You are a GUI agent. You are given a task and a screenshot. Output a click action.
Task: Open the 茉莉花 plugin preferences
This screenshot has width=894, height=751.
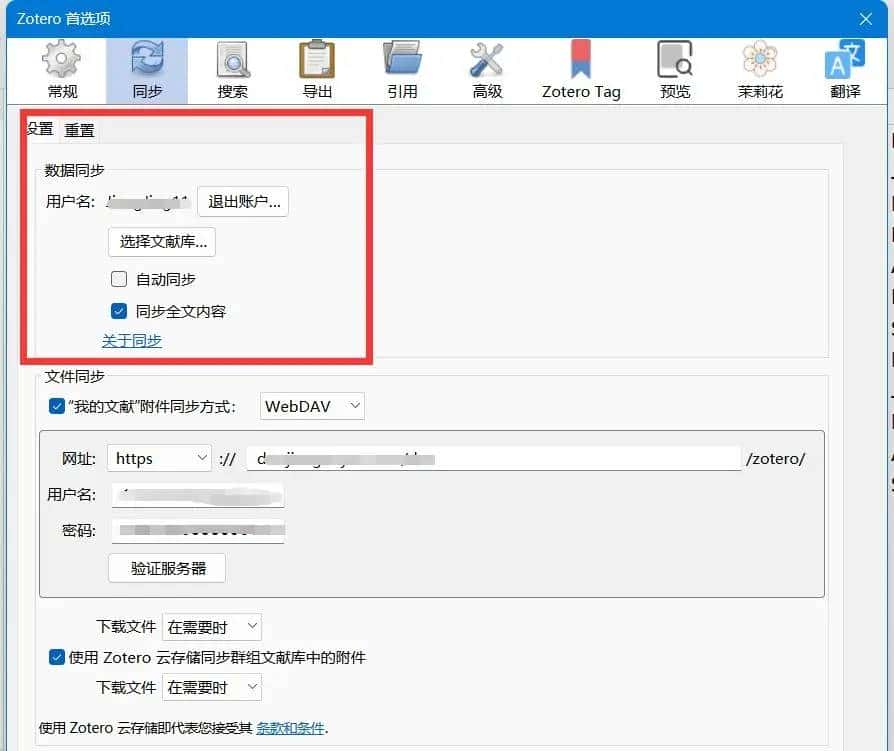coord(758,68)
